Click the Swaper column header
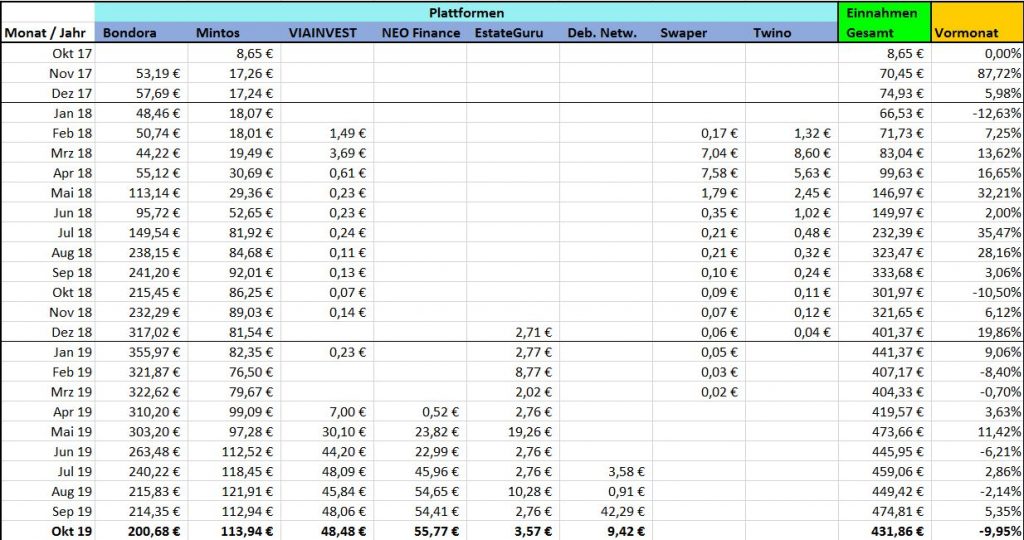The width and height of the screenshot is (1024, 540). pos(699,33)
